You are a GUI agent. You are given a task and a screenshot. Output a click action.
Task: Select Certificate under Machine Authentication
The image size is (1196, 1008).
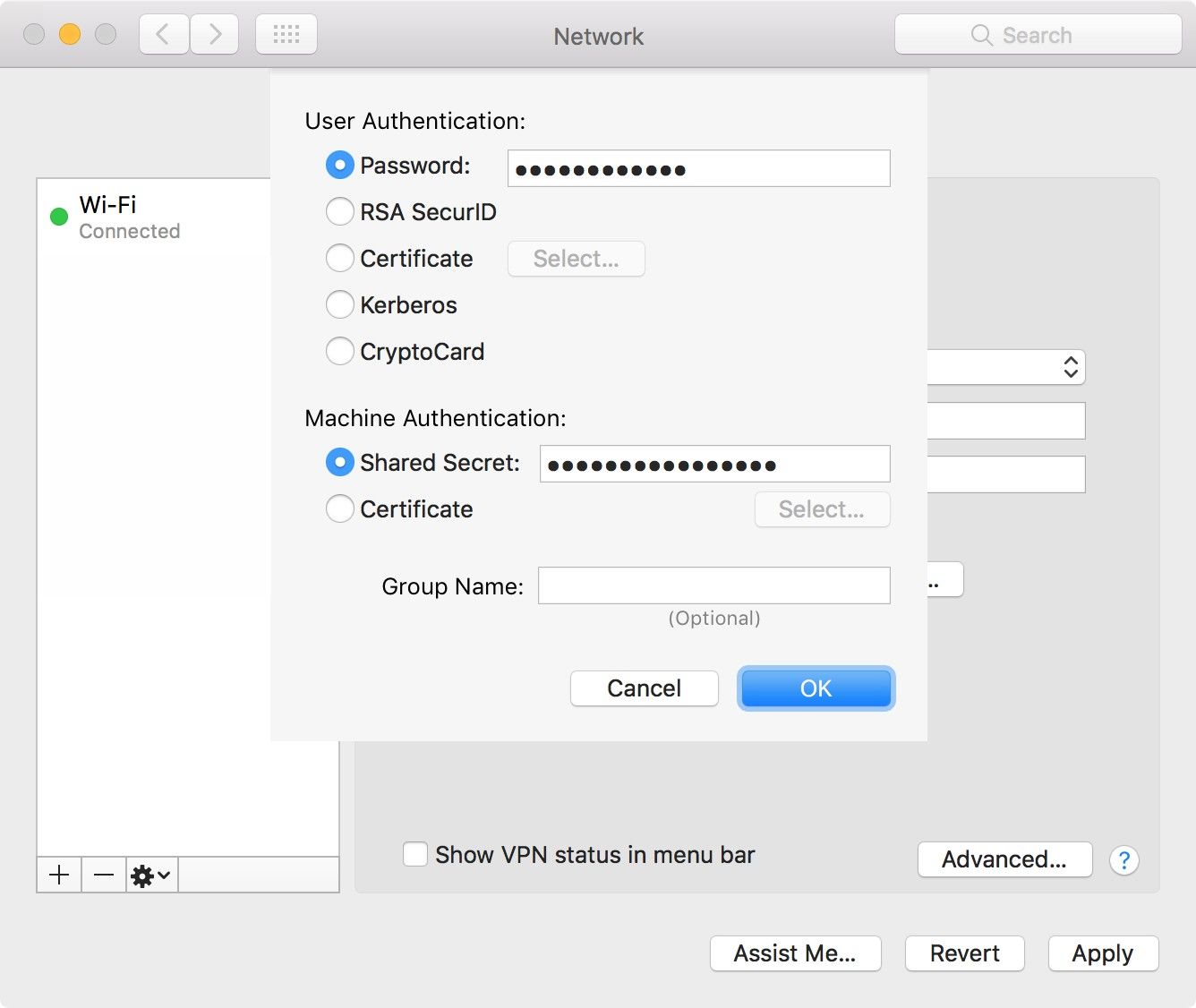tap(340, 508)
